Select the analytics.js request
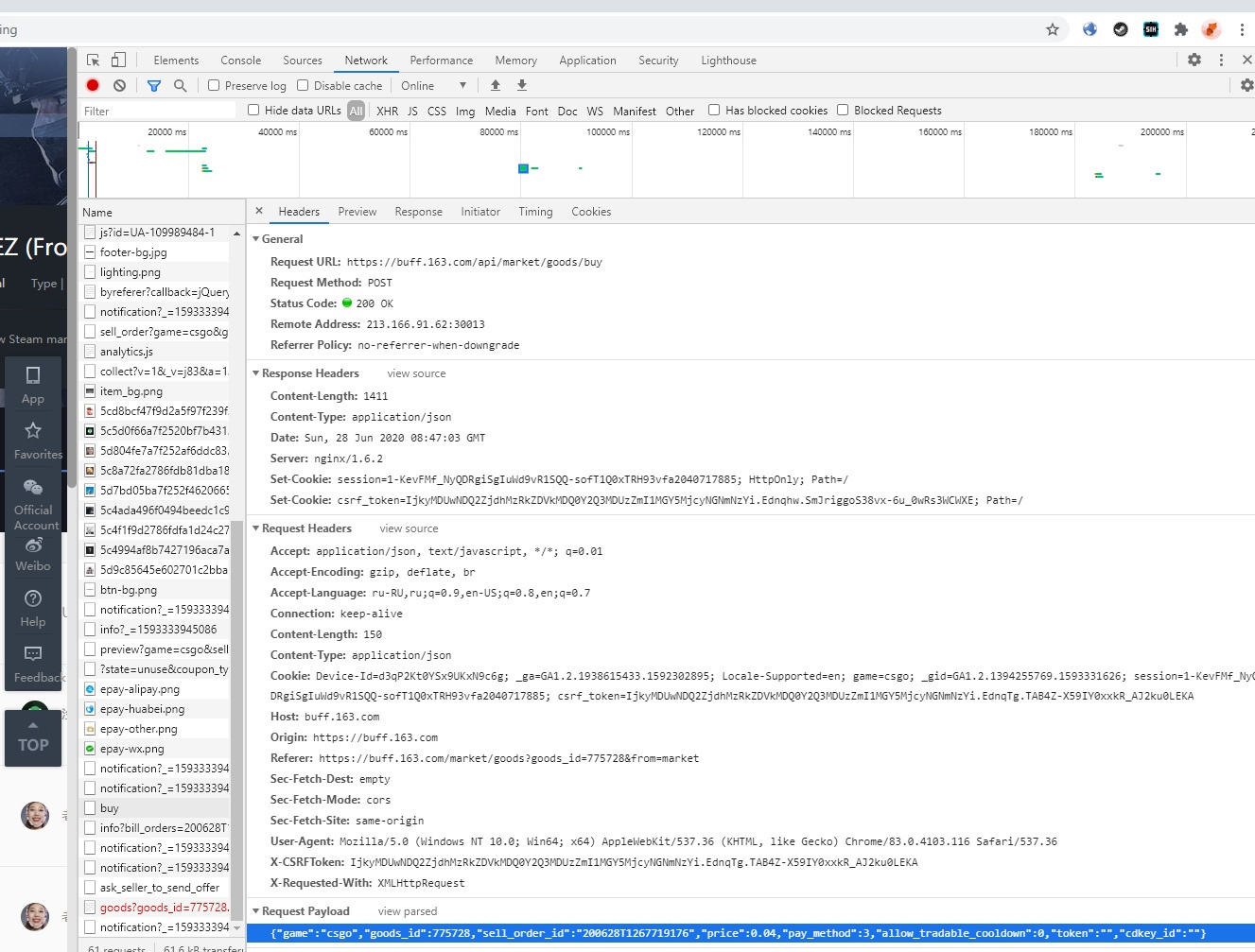Image resolution: width=1255 pixels, height=952 pixels. [x=155, y=352]
